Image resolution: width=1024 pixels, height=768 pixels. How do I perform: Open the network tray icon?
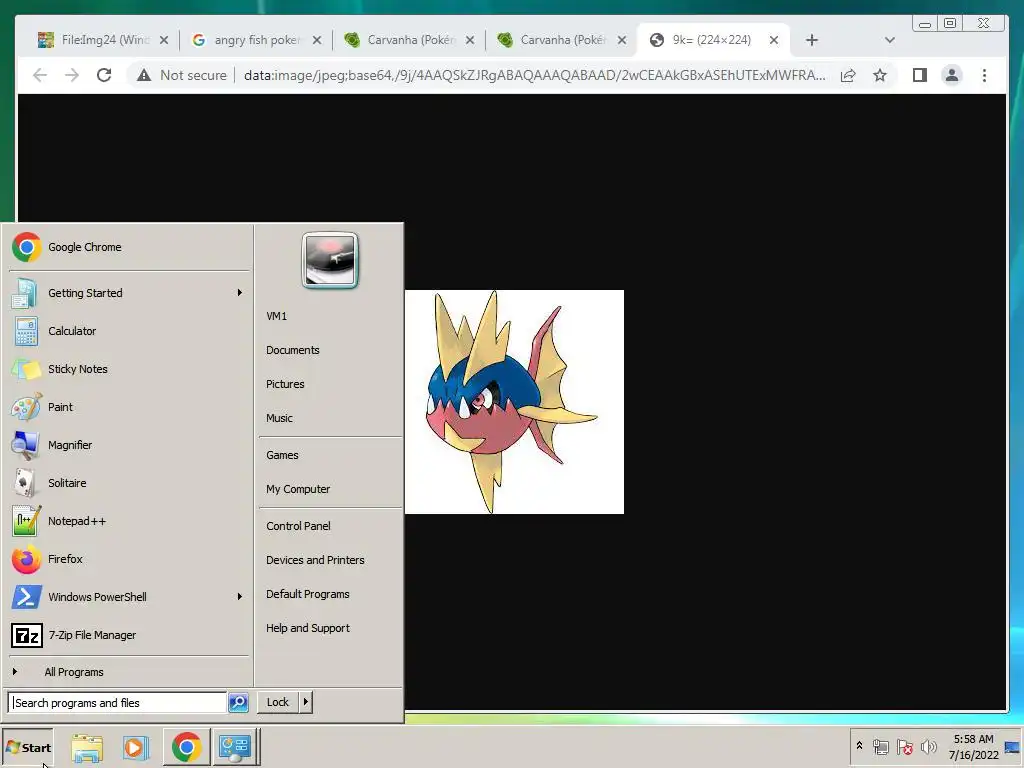click(x=880, y=746)
